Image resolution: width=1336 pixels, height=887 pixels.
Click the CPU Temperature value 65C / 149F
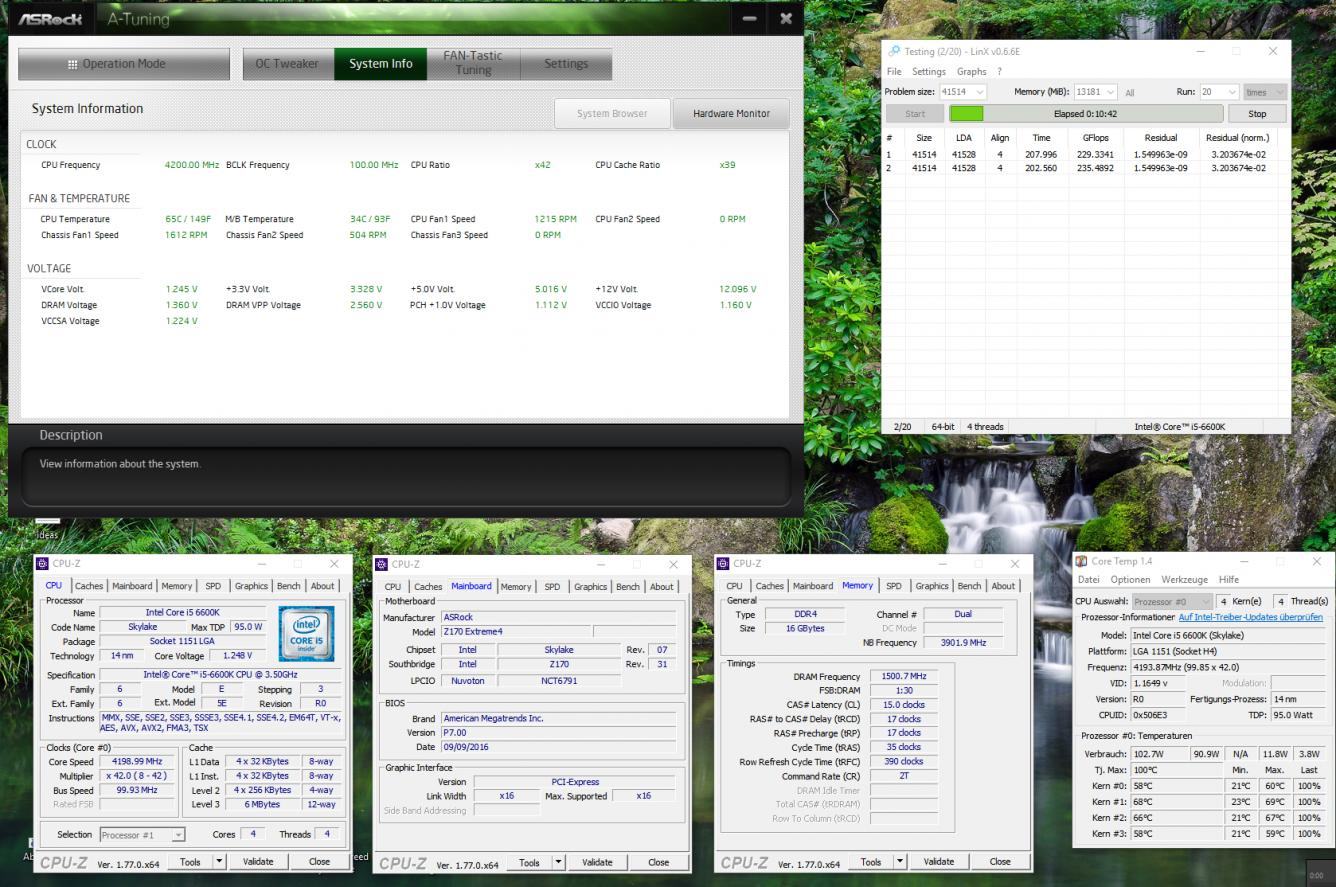tap(187, 219)
